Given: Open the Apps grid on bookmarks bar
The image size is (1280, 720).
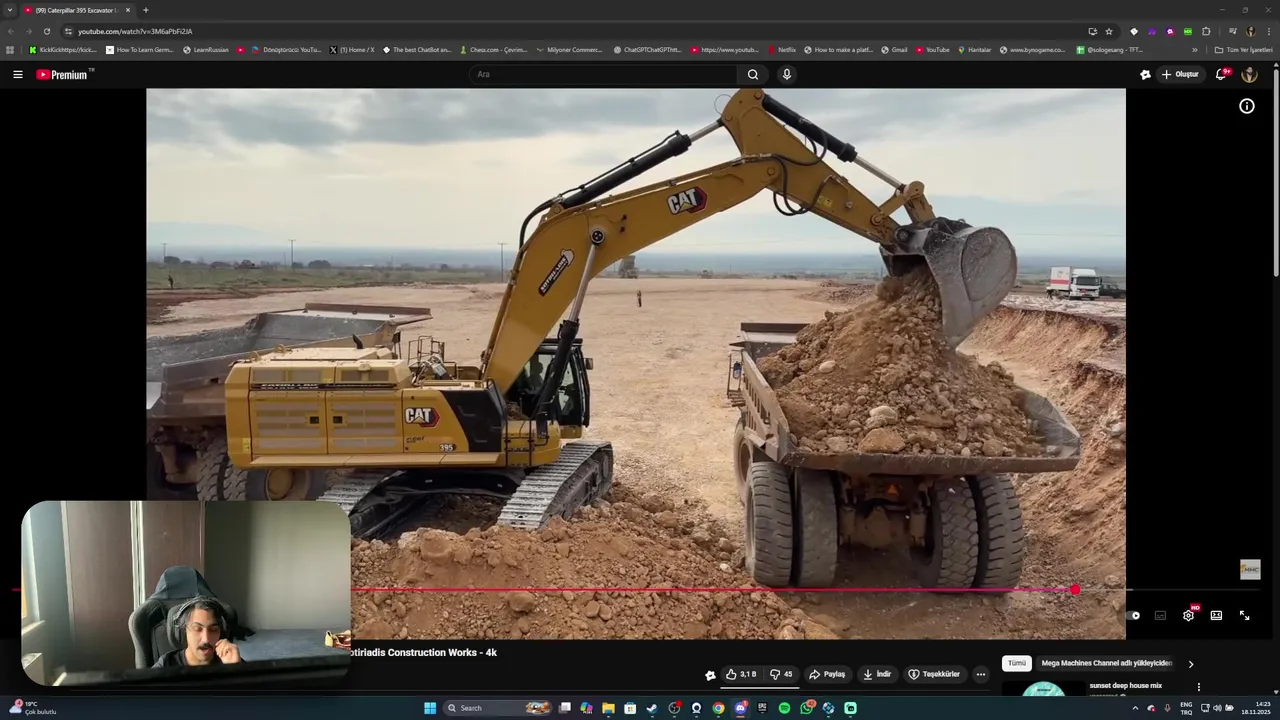Looking at the screenshot, I should 10,50.
